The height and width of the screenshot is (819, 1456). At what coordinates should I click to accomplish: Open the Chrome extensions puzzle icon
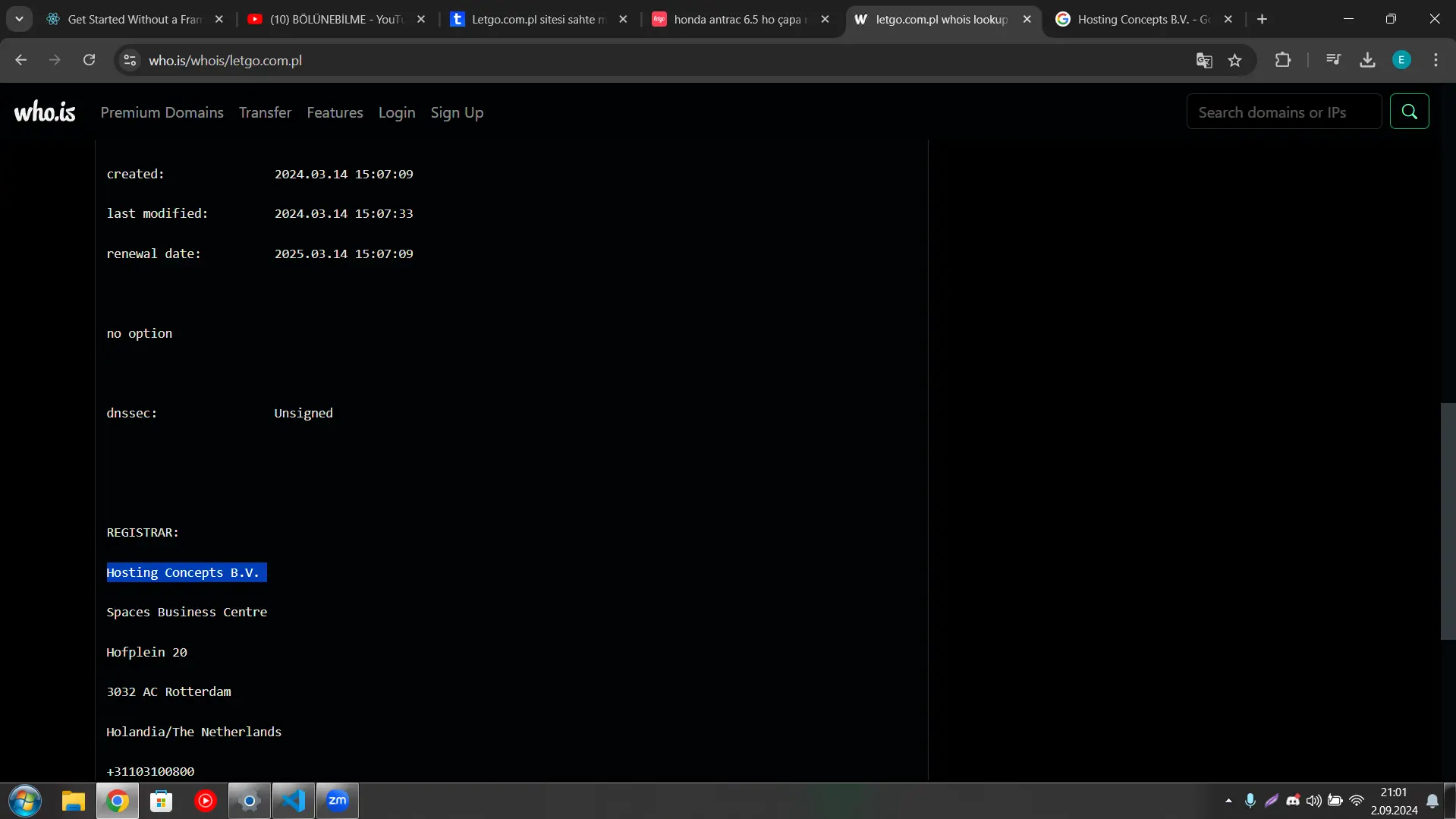(x=1282, y=60)
